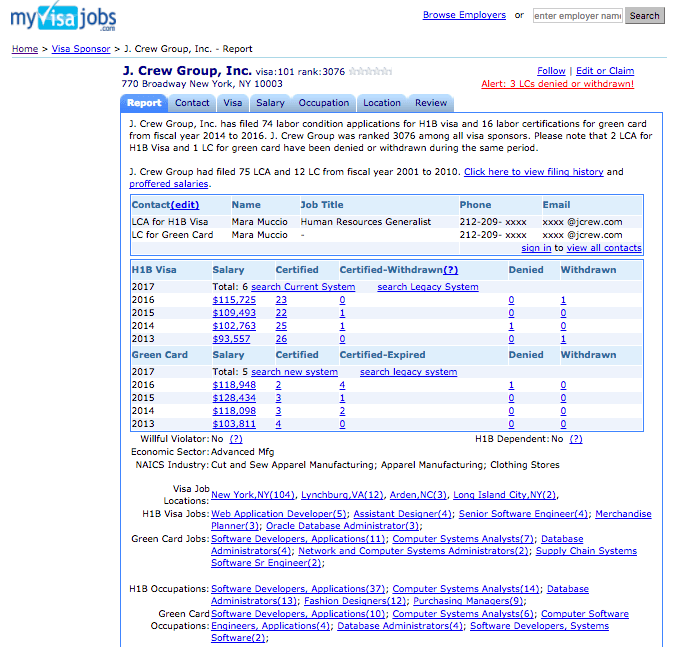
Task: Open Green Card Occupations Computer Systems Analysts(6)
Action: 463,614
